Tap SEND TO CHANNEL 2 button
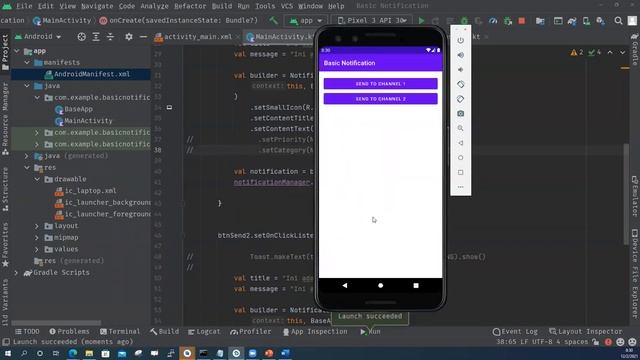The height and width of the screenshot is (360, 640). (380, 99)
